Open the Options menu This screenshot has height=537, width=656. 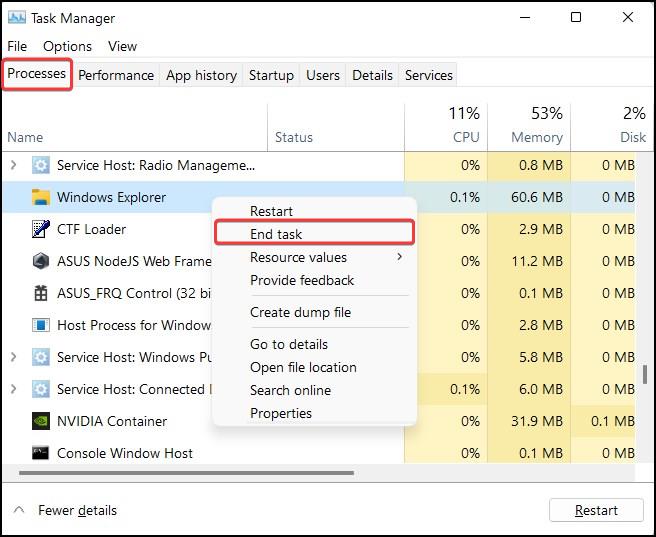click(x=67, y=46)
